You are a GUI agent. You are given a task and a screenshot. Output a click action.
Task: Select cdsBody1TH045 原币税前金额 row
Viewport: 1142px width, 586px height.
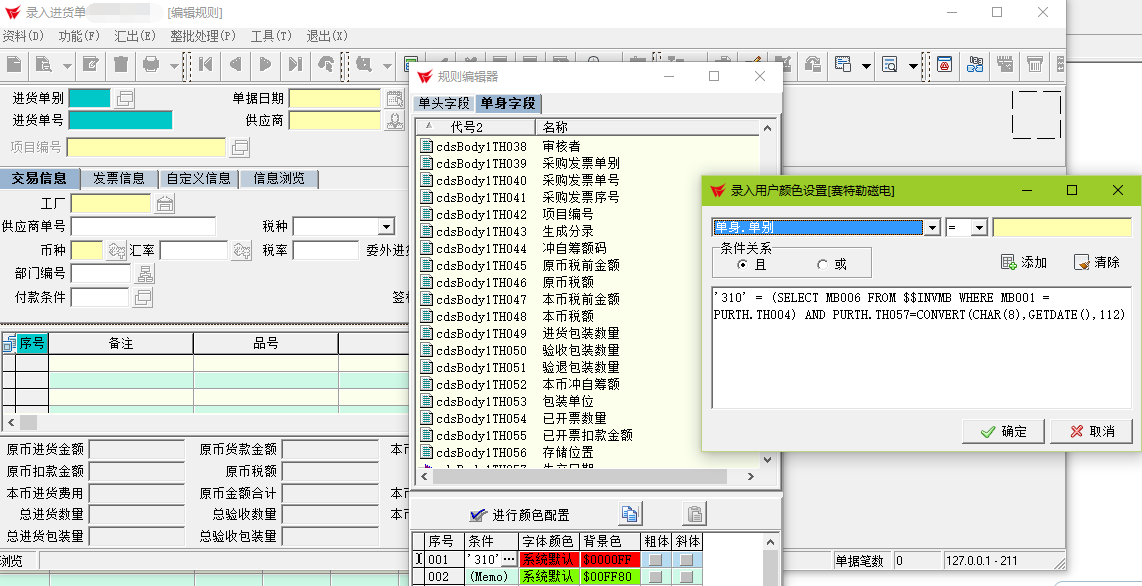(590, 266)
